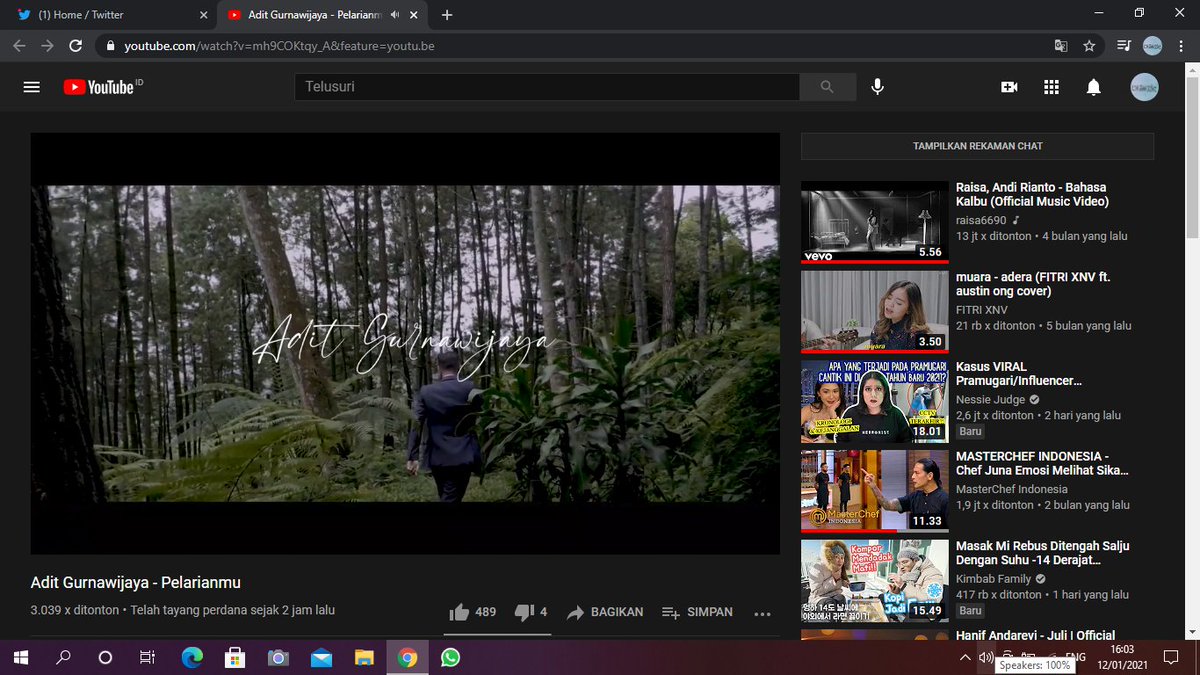The height and width of the screenshot is (675, 1200).
Task: Open muara - adera (FITRI XNV) title
Action: pos(1033,284)
